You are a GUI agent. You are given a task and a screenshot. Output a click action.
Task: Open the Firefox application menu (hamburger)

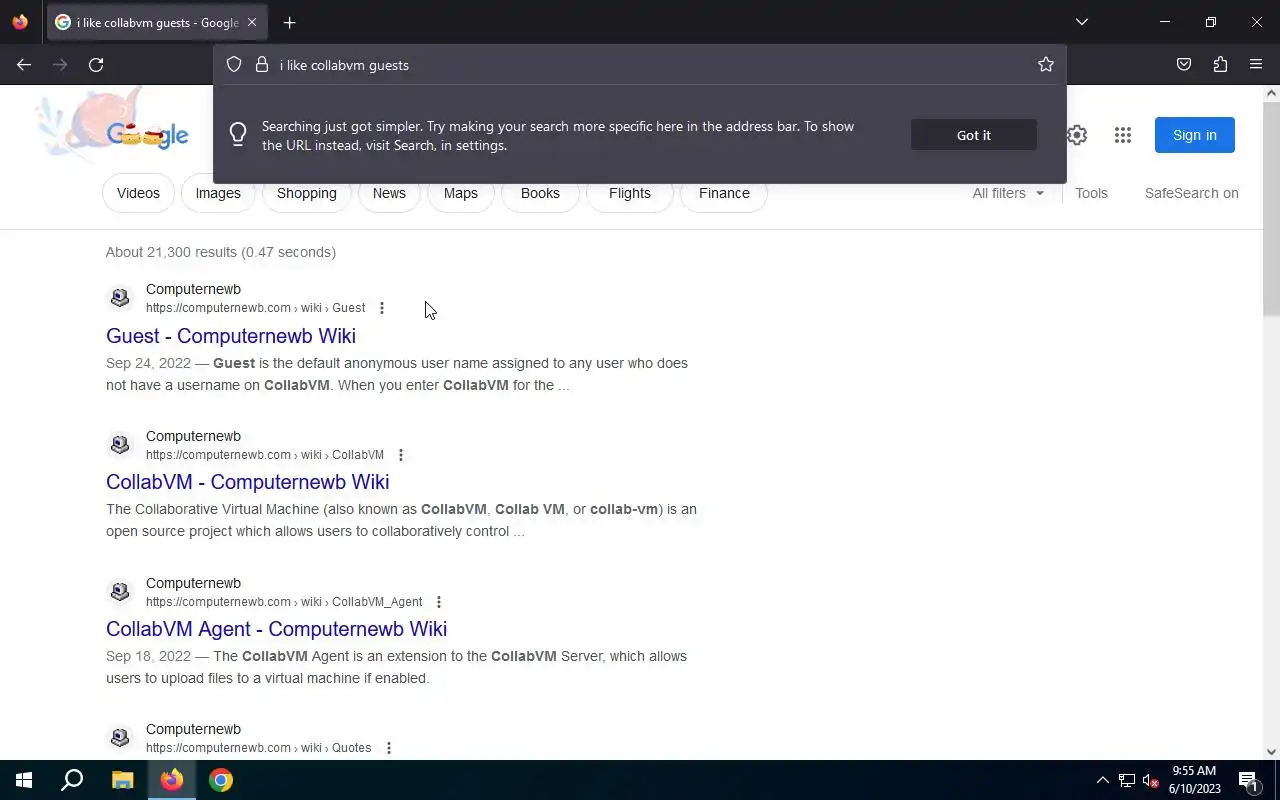point(1256,65)
